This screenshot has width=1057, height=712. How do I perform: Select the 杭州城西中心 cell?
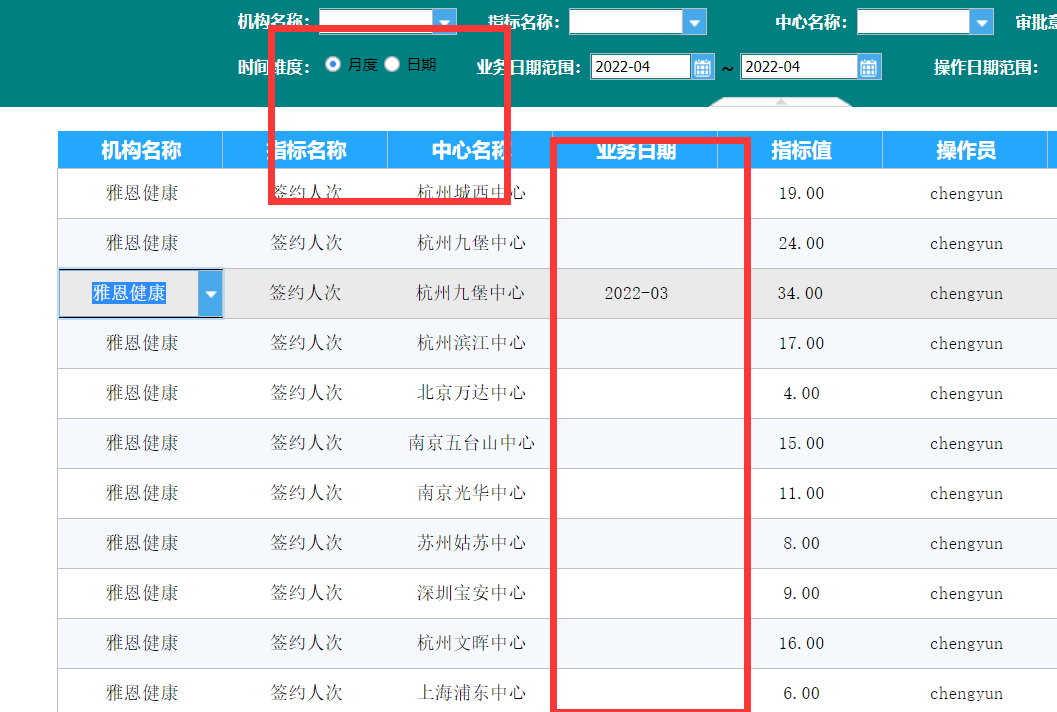[471, 194]
